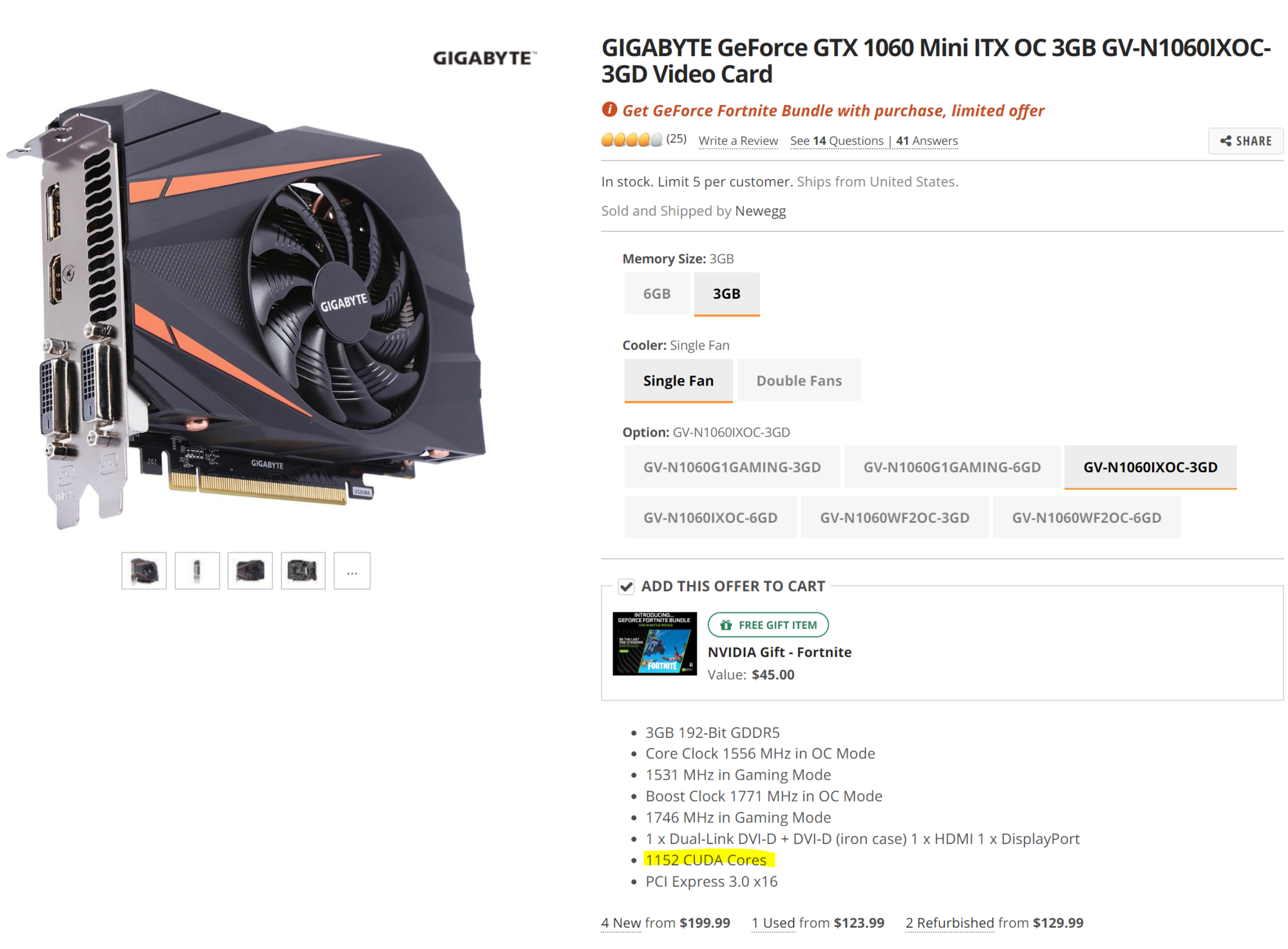1288x949 pixels.
Task: Click the orange info icon beside Fortnite offer
Action: 609,110
